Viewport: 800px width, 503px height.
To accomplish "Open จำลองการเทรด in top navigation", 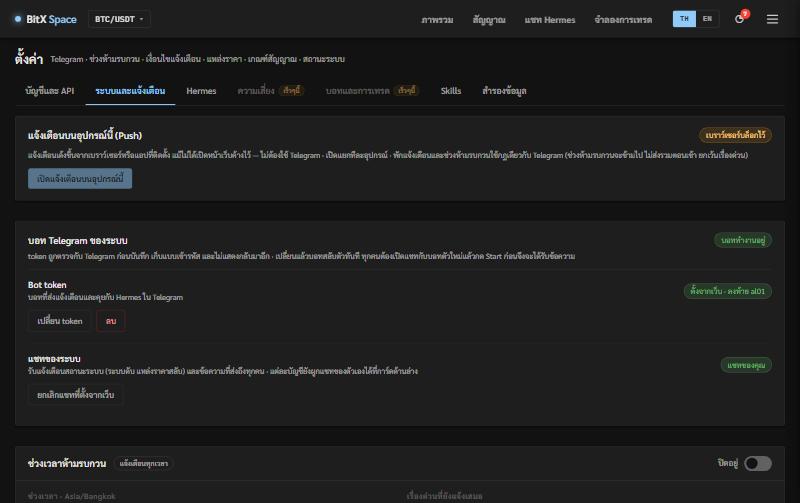I will (x=623, y=20).
